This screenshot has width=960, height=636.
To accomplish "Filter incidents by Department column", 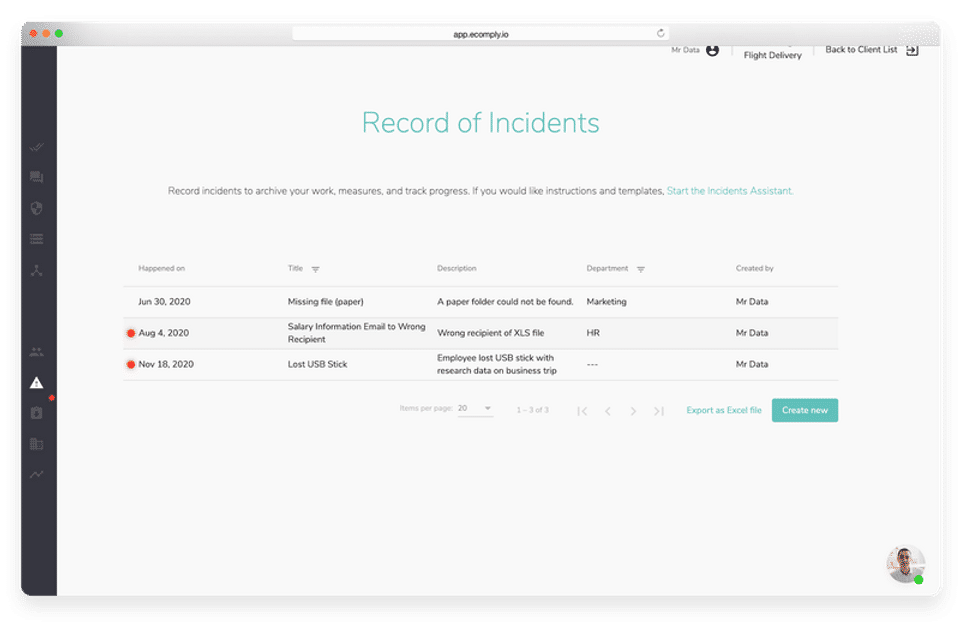I will pos(640,269).
